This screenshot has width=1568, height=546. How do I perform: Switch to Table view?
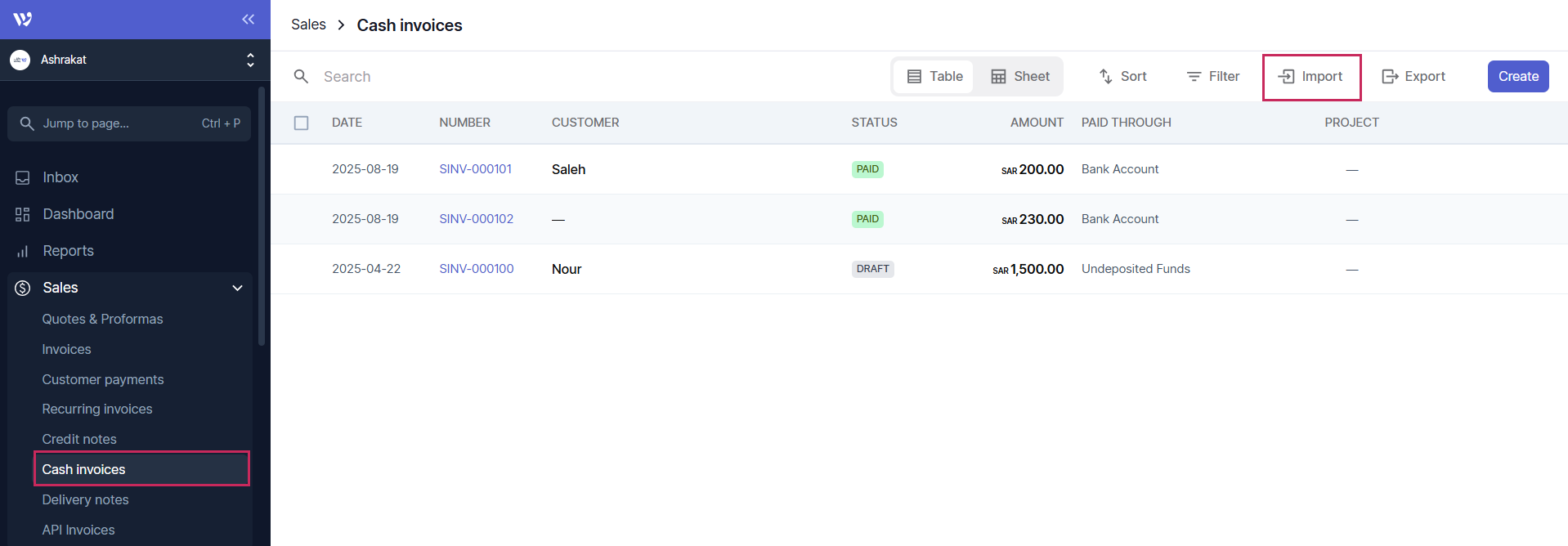pos(934,77)
